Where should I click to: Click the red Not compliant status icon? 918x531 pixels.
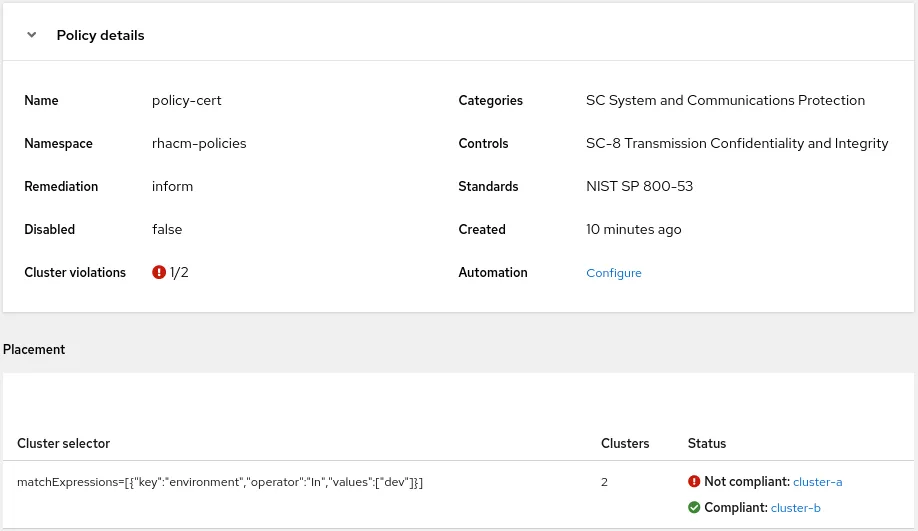(694, 481)
